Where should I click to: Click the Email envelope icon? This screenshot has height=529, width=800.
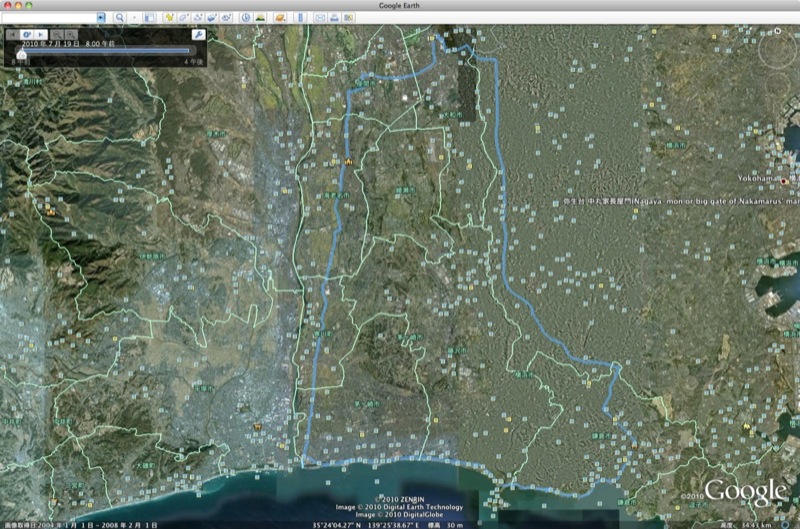320,18
